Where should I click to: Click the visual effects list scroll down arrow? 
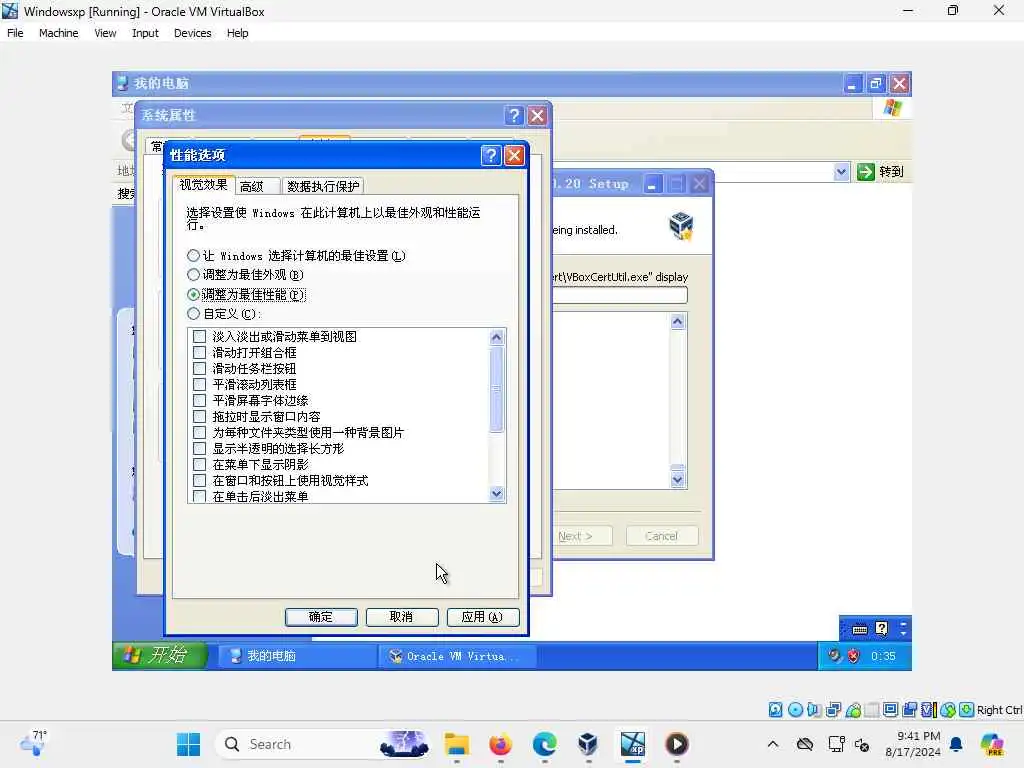click(x=496, y=494)
